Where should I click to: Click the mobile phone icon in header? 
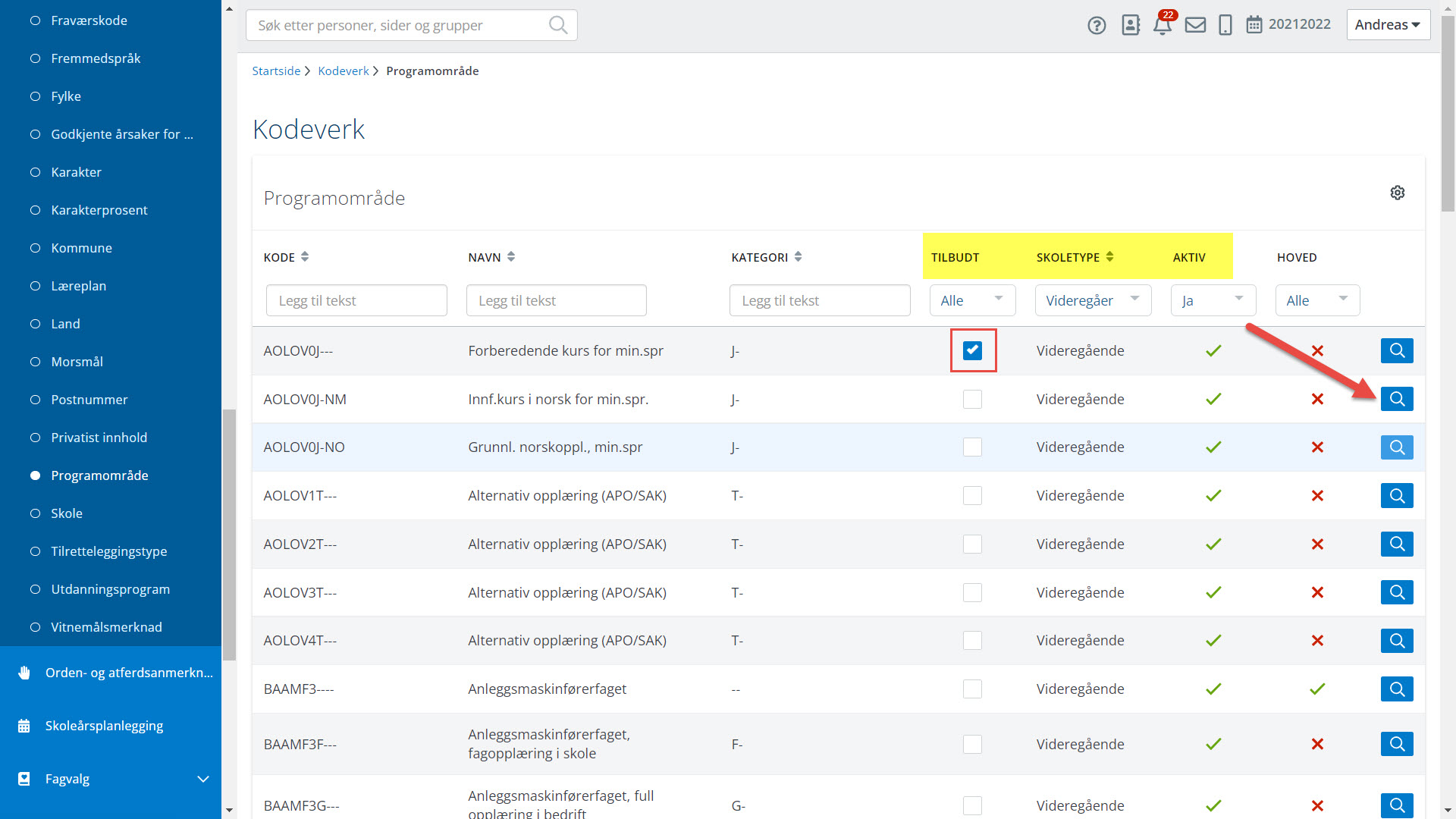coord(1225,25)
